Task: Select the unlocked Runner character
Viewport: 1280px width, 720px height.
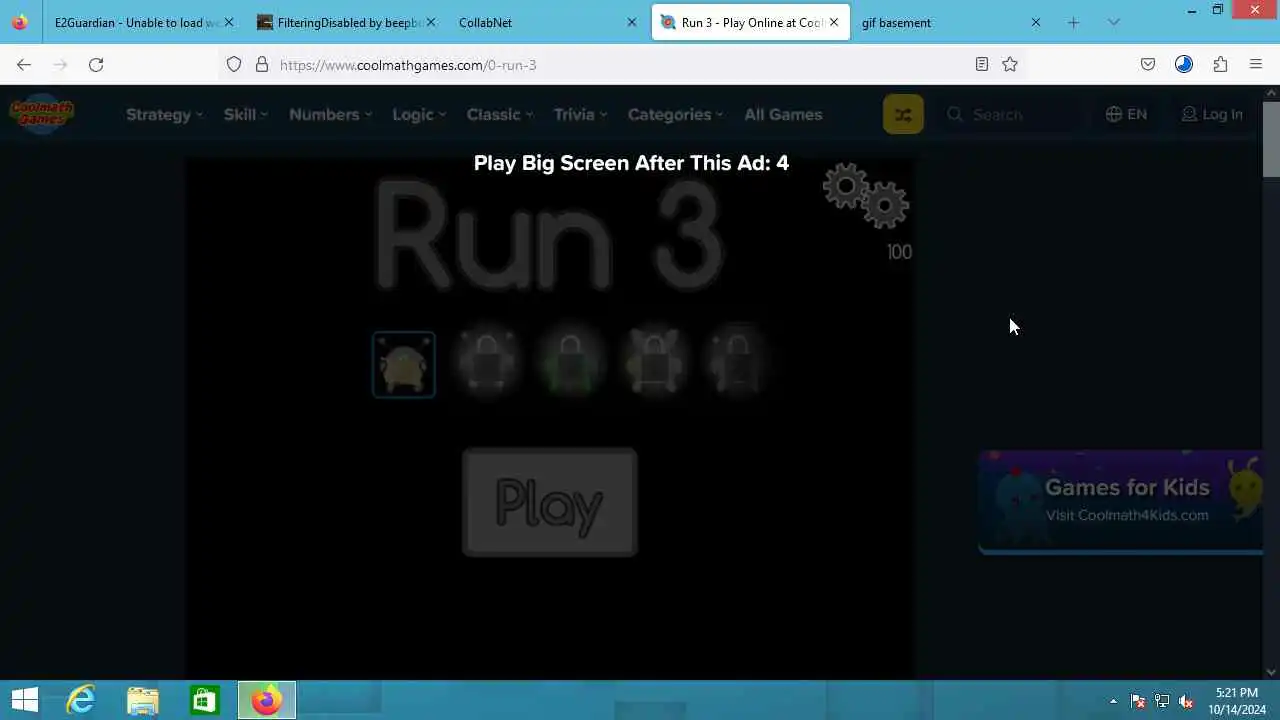Action: [x=404, y=365]
